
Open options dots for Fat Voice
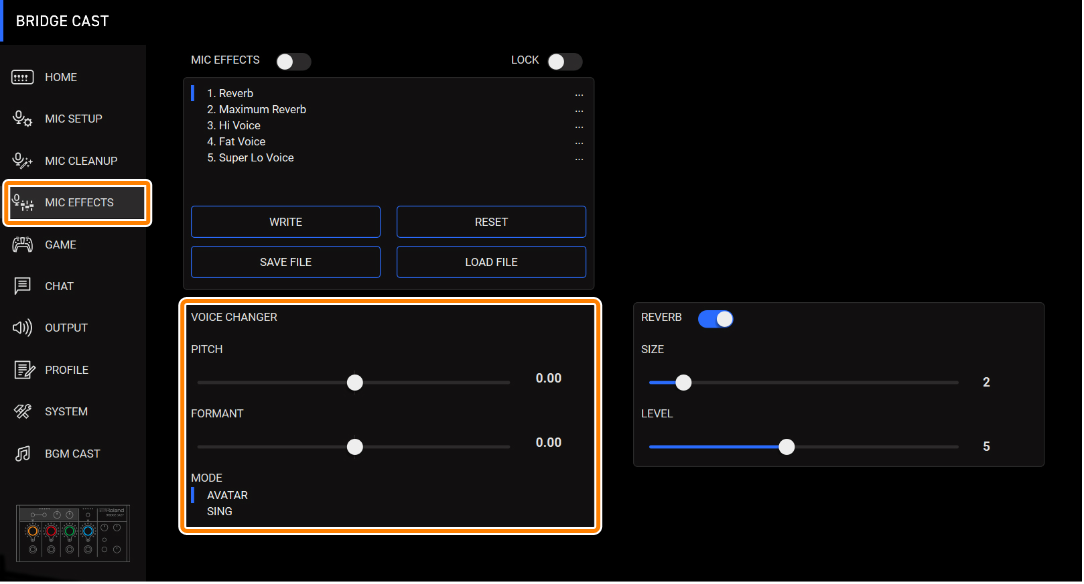(x=579, y=143)
